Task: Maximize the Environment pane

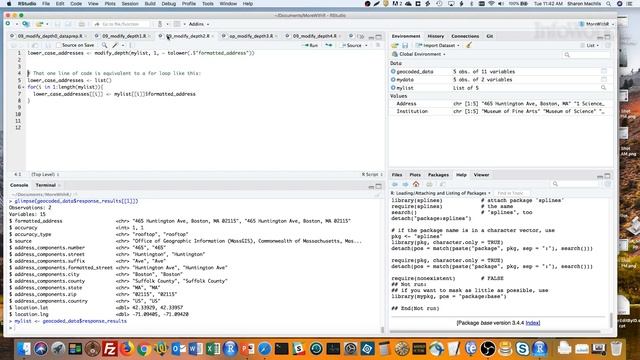Action: point(607,37)
